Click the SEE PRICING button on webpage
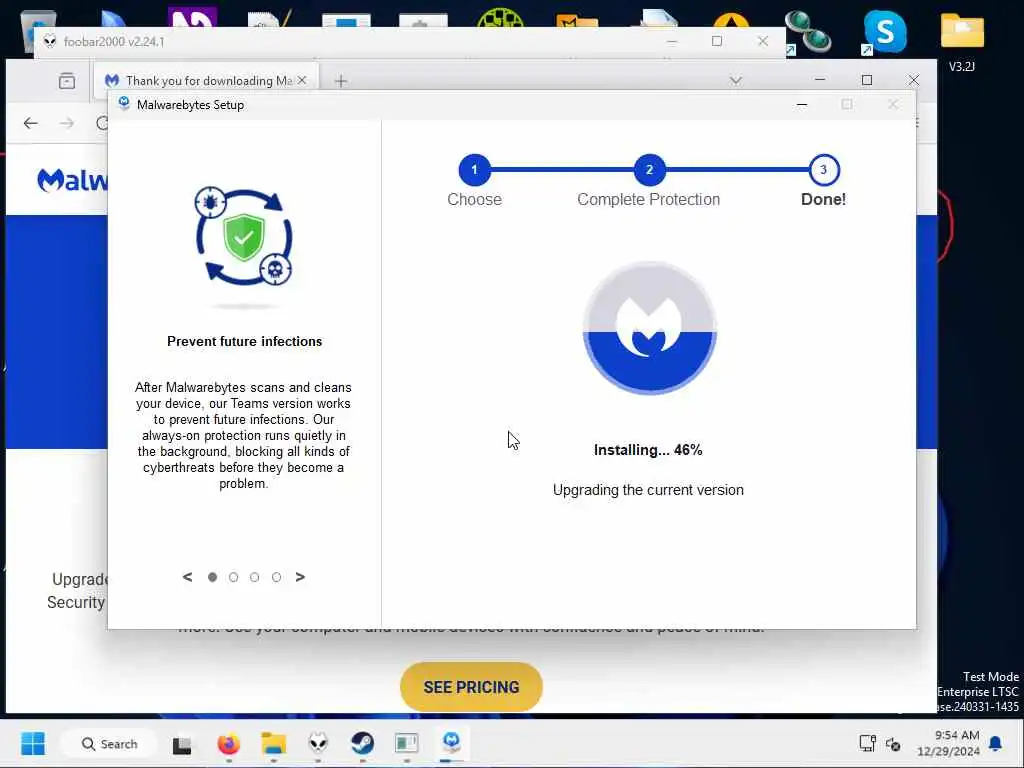Image resolution: width=1024 pixels, height=768 pixels. coord(471,687)
